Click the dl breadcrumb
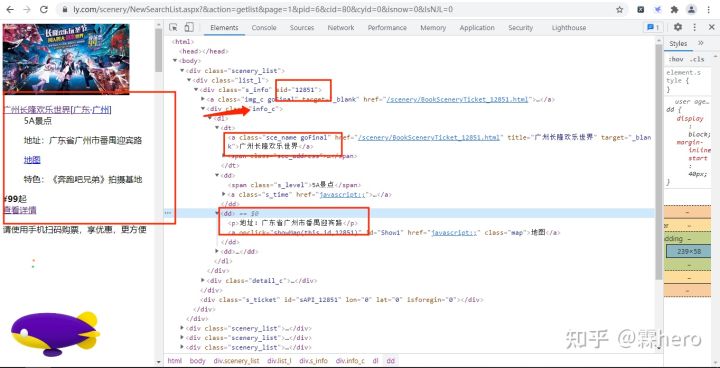The height and width of the screenshot is (368, 720). point(375,361)
